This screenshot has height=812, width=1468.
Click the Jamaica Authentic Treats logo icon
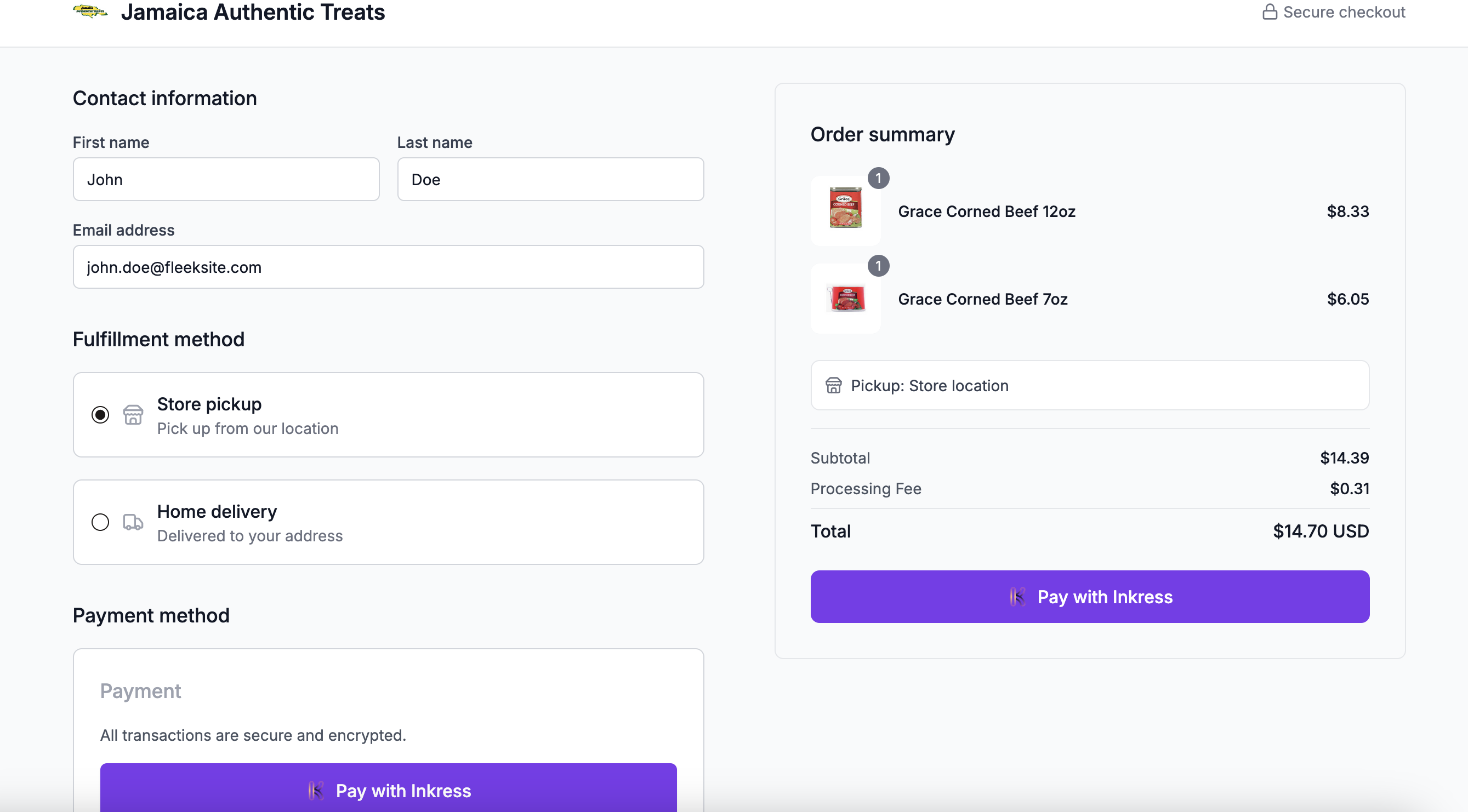(90, 12)
